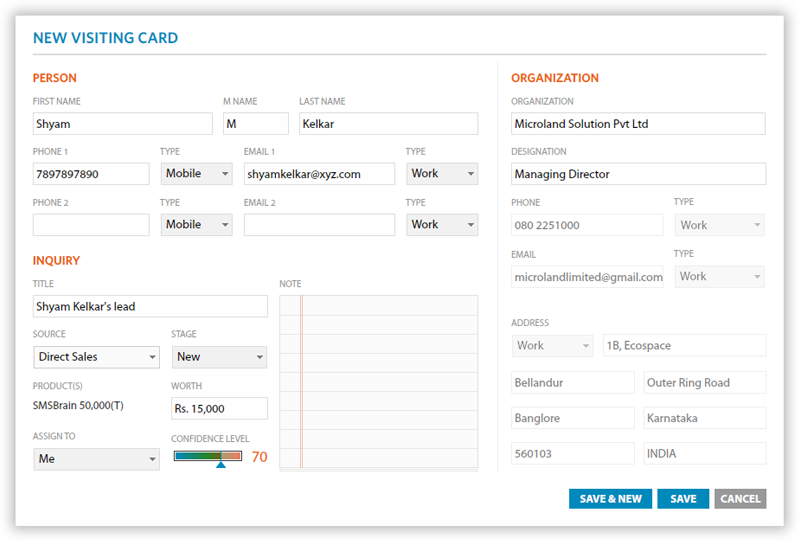Click the organization Email field
The width and height of the screenshot is (799, 542).
click(587, 277)
